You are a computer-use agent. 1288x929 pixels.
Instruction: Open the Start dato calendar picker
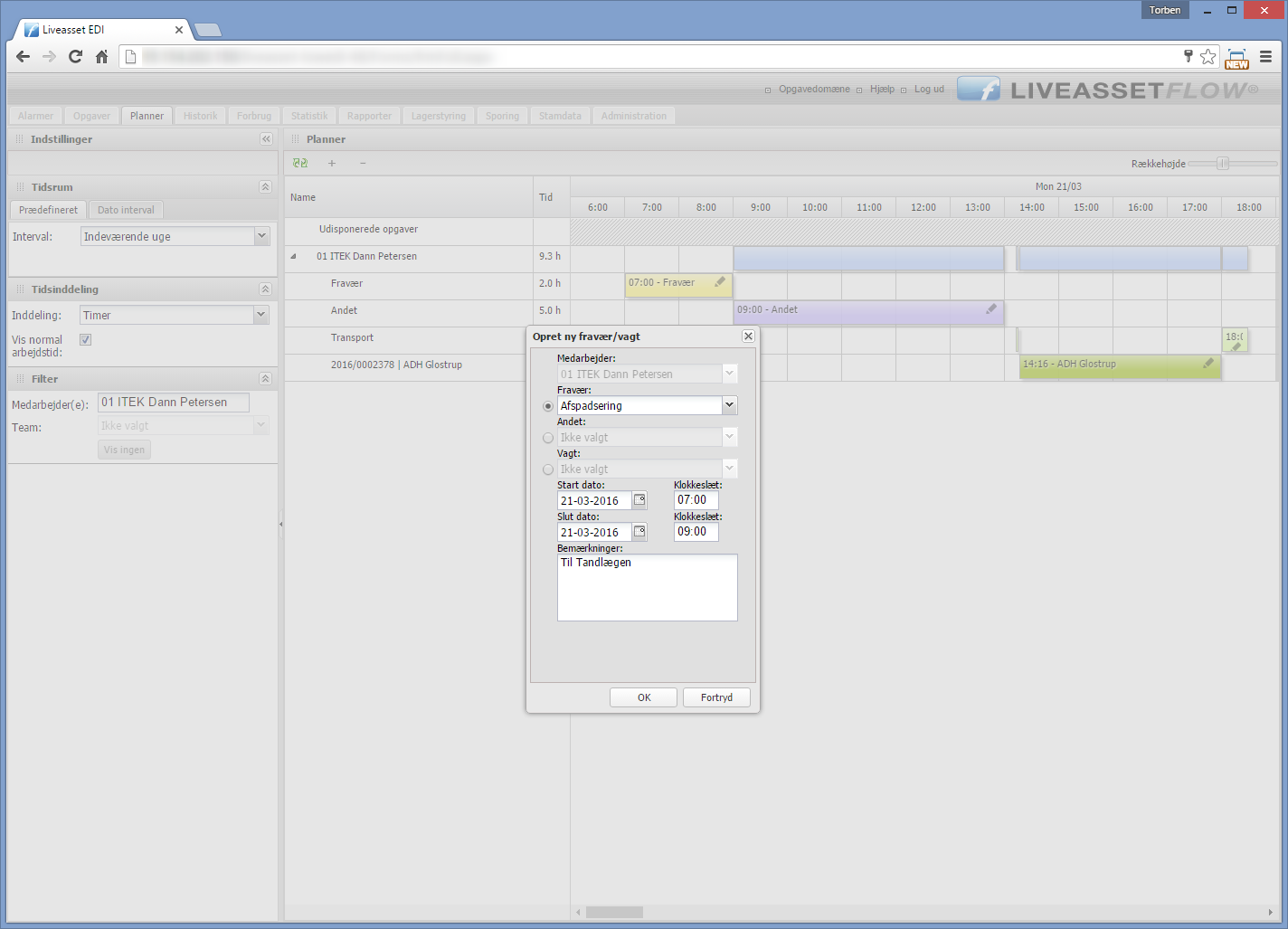pyautogui.click(x=639, y=500)
